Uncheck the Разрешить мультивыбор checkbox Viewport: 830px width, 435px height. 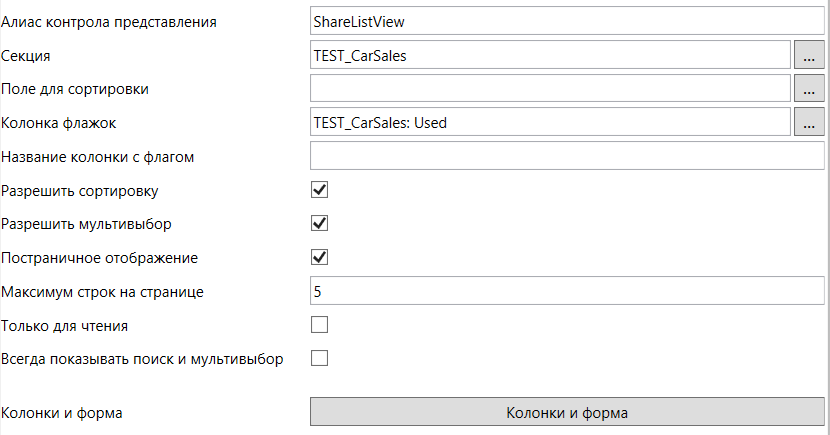tap(320, 223)
